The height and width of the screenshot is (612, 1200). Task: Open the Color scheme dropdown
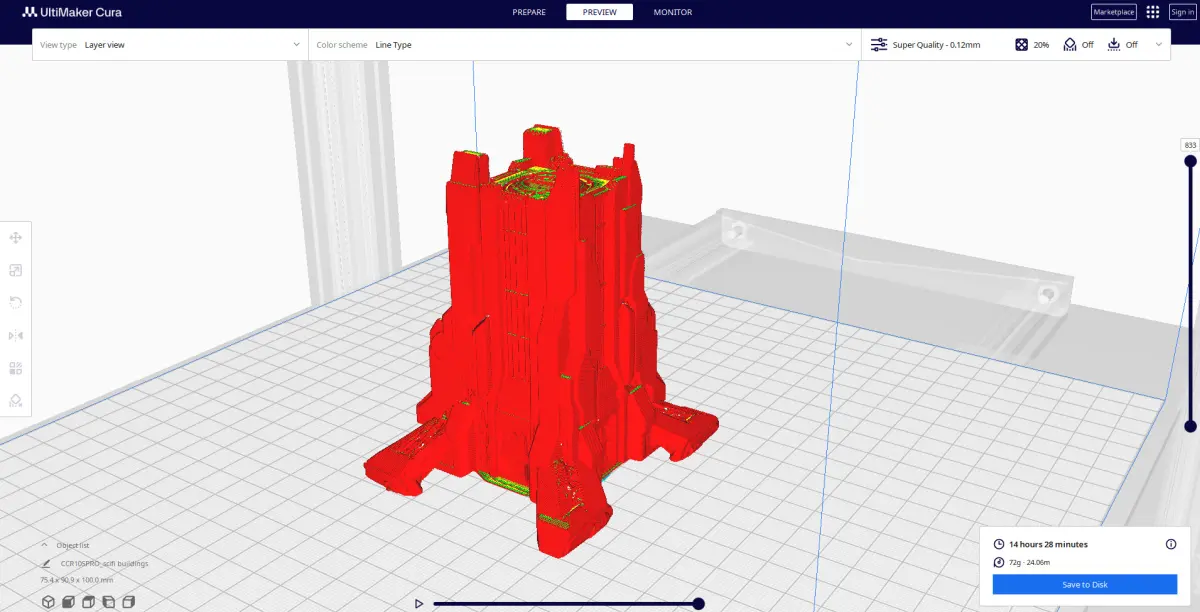(x=585, y=45)
